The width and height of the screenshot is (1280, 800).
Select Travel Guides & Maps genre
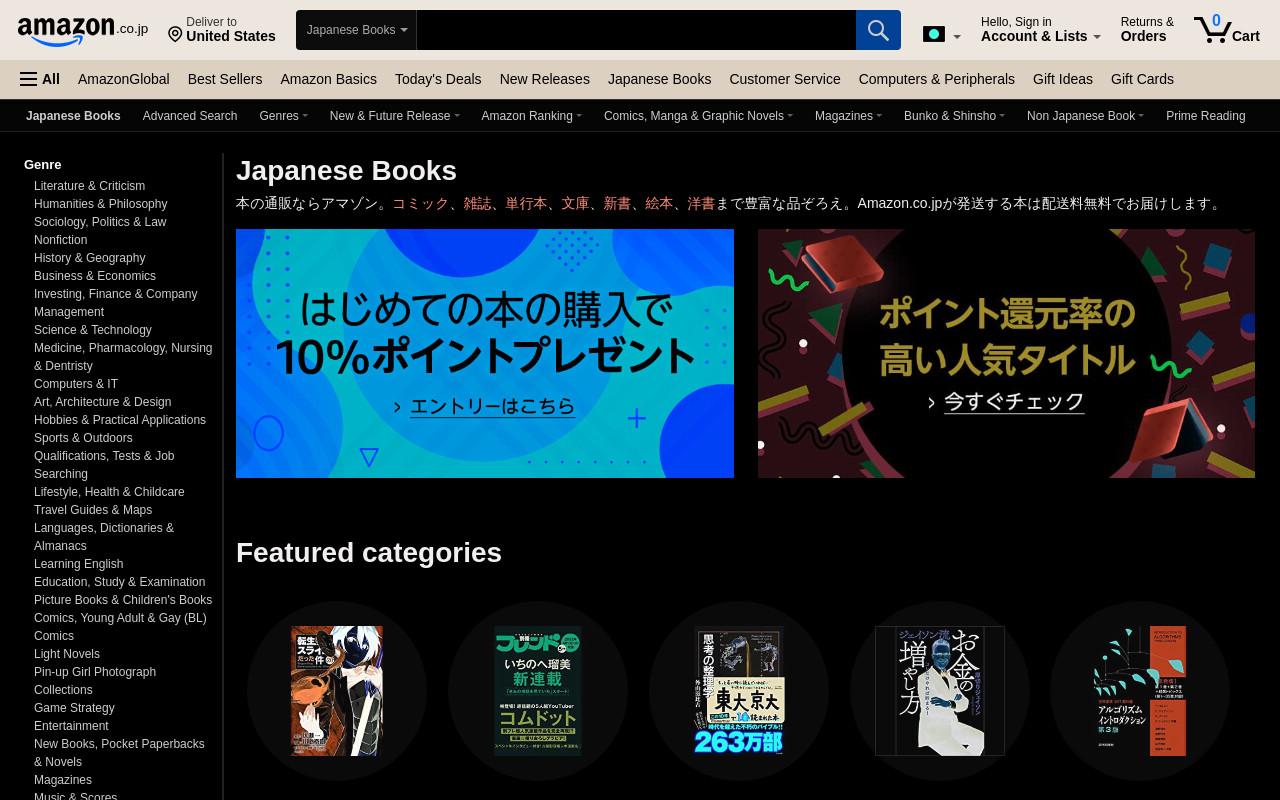[93, 510]
